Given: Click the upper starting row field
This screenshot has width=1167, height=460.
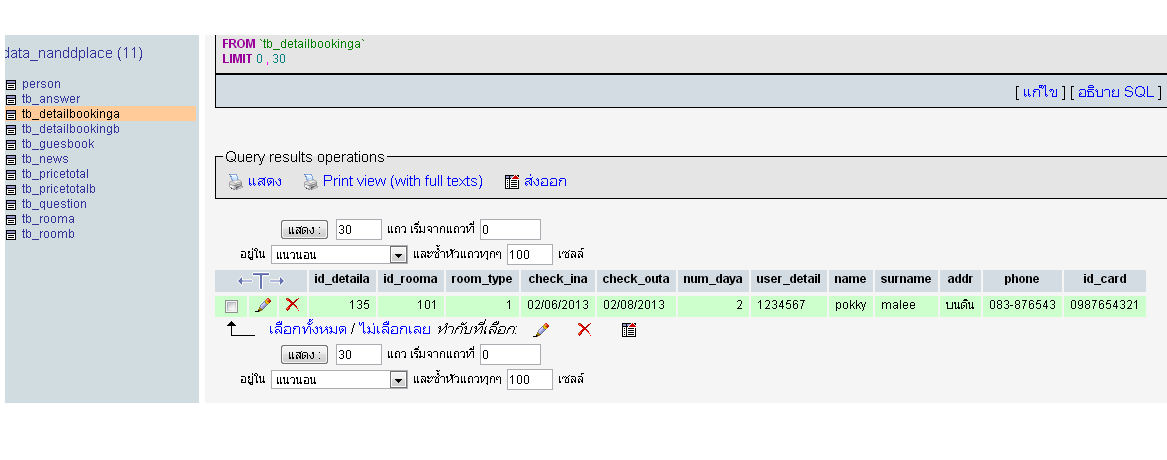Looking at the screenshot, I should 510,230.
